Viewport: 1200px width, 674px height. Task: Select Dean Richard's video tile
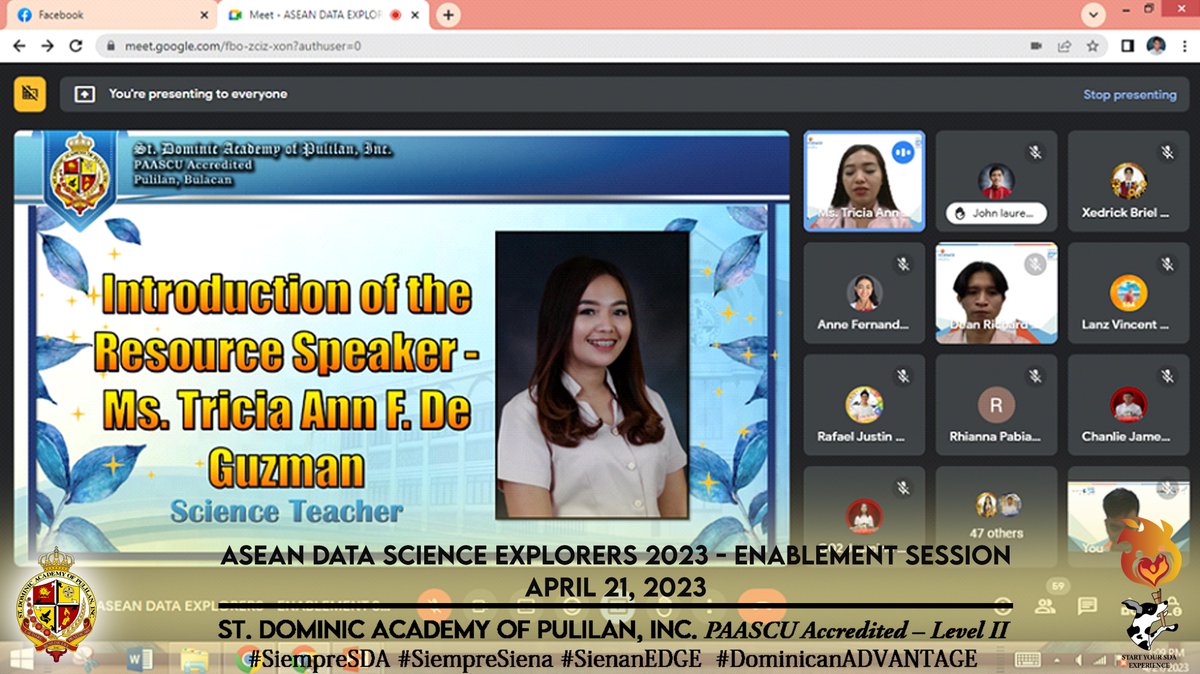click(996, 293)
